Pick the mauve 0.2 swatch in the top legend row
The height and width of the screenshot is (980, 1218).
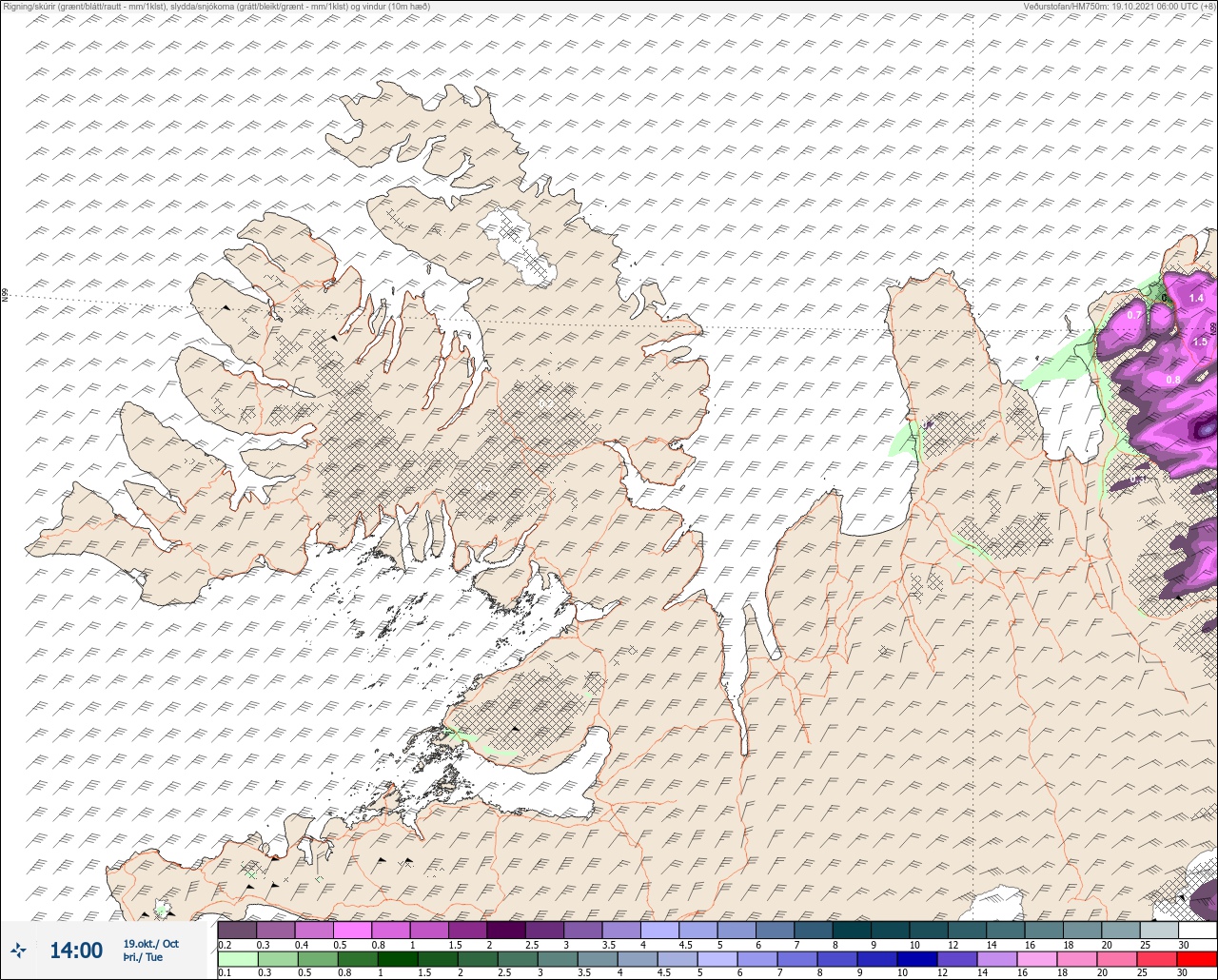pos(237,930)
